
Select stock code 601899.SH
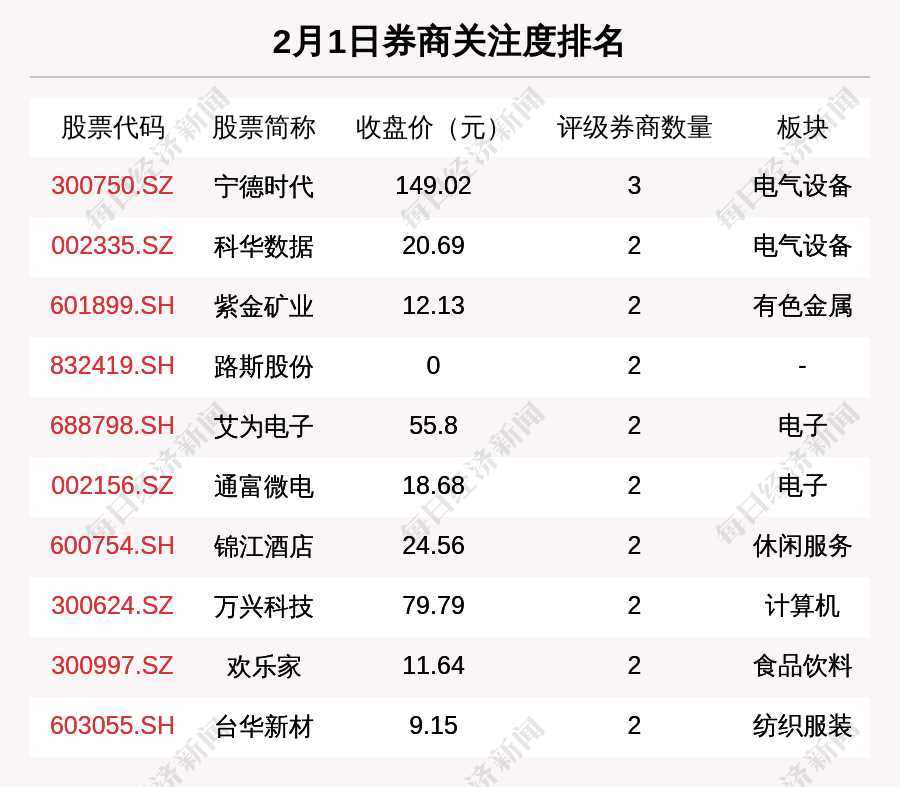[x=112, y=306]
